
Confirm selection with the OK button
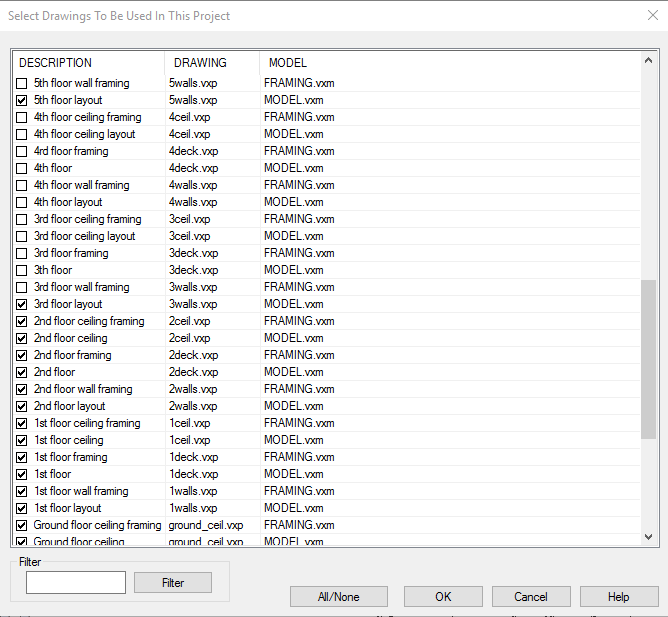pos(443,597)
